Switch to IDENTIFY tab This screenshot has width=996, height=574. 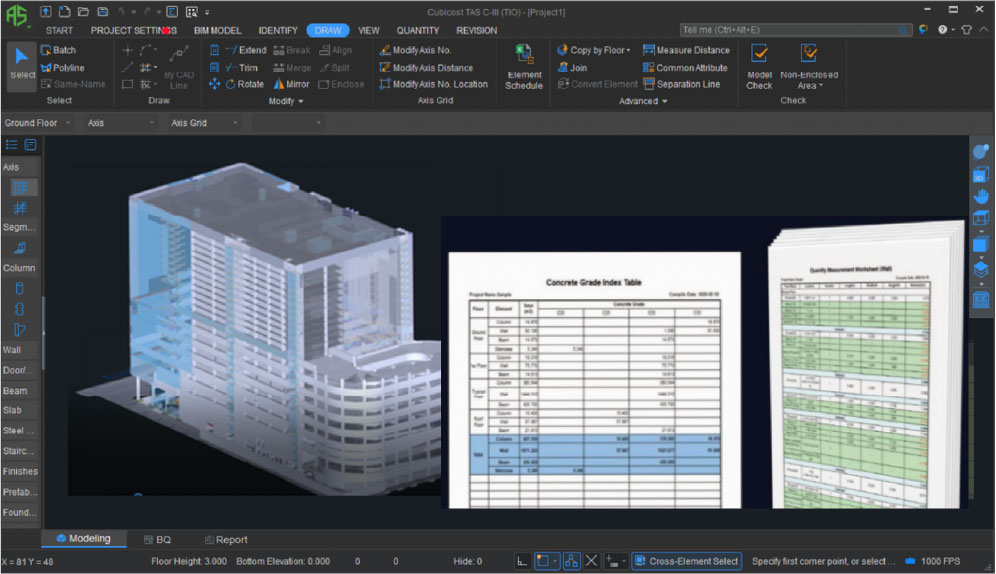coord(278,30)
